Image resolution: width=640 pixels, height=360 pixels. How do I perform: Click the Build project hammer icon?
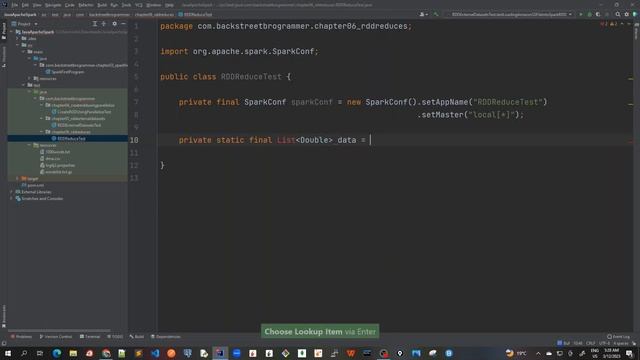tap(436, 15)
